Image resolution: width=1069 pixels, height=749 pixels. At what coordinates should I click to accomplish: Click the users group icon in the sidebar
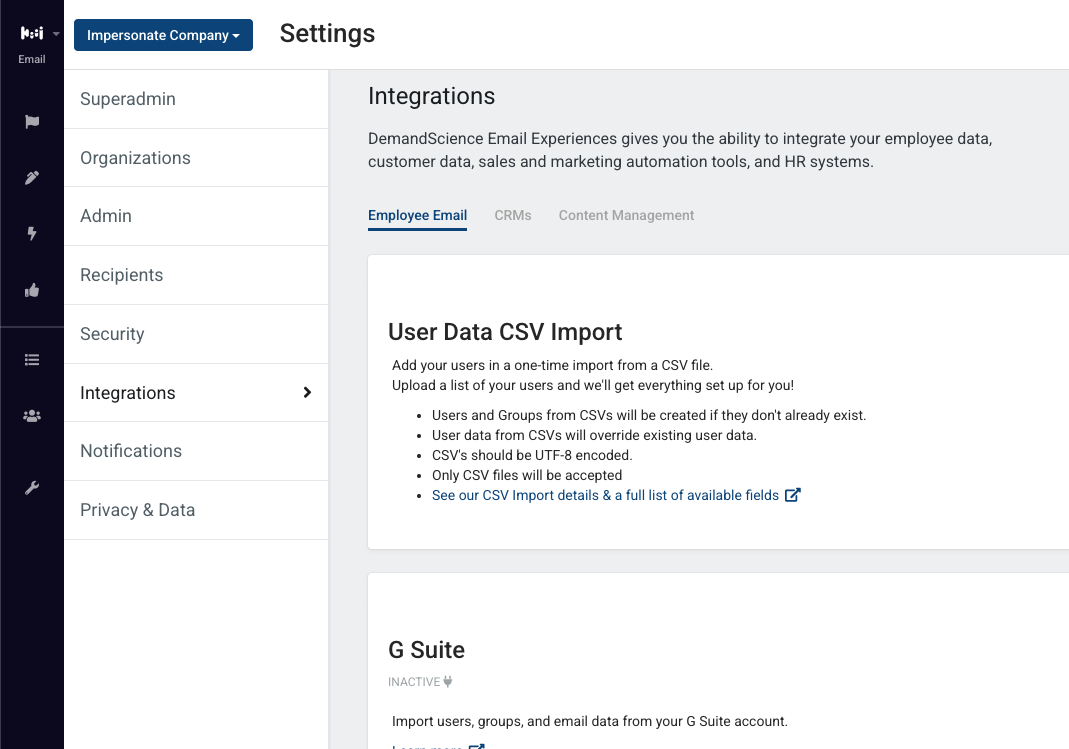tap(32, 416)
